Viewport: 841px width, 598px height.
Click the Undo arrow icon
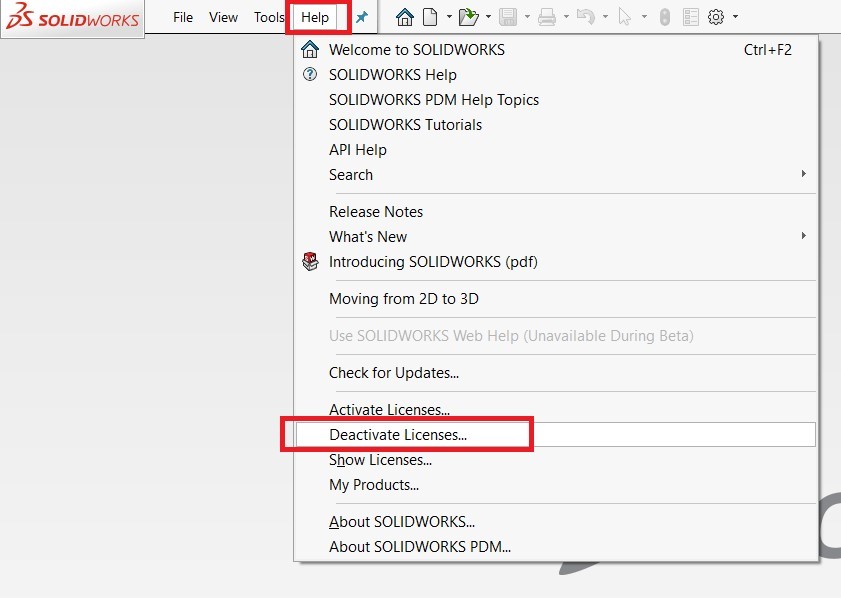586,17
